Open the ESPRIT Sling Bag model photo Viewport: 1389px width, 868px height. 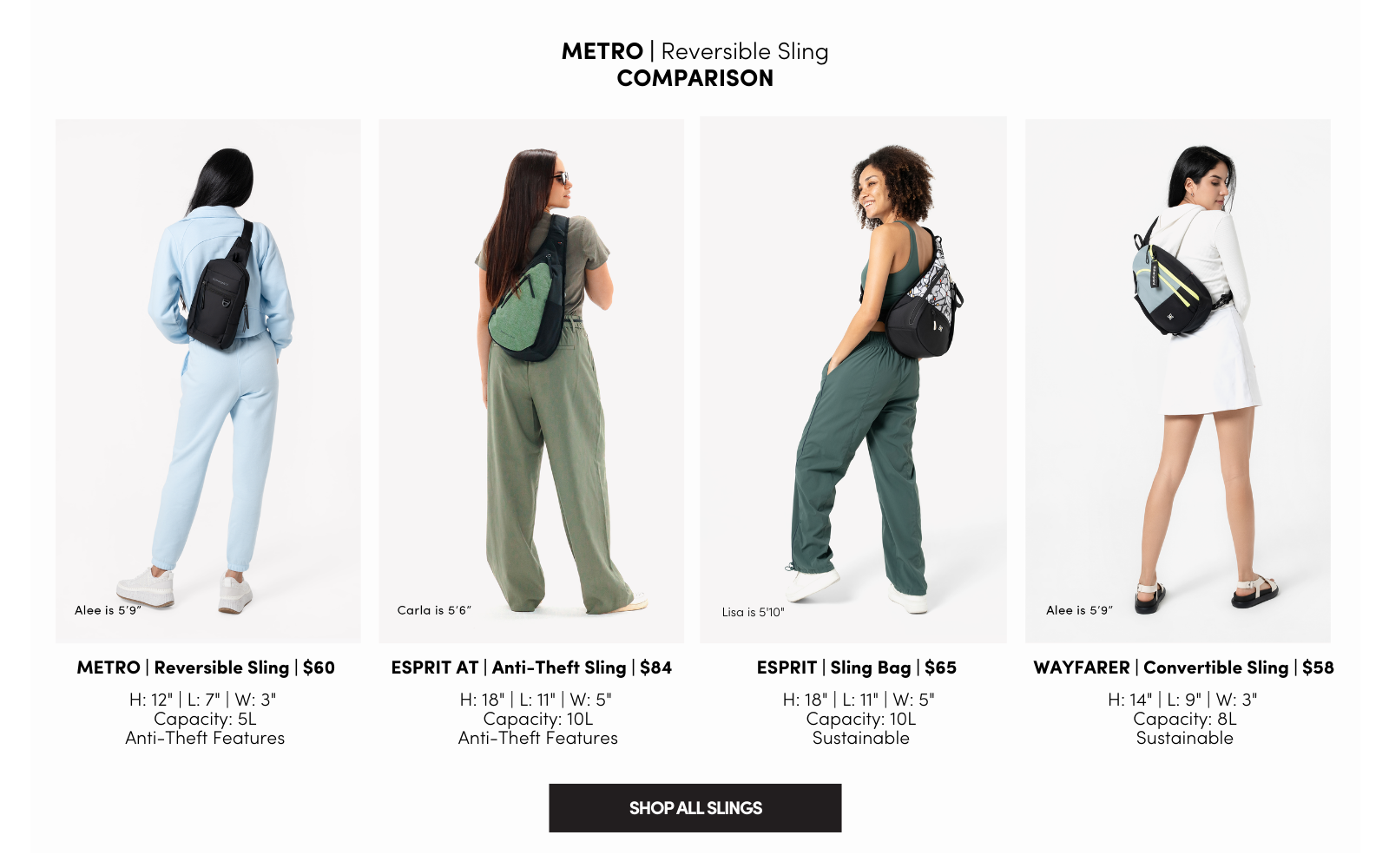(x=853, y=380)
